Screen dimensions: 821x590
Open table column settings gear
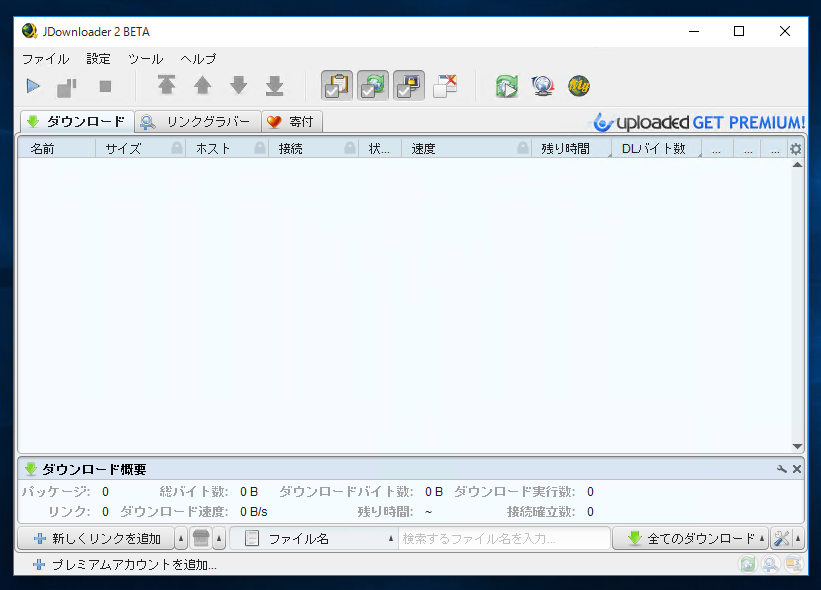point(795,149)
